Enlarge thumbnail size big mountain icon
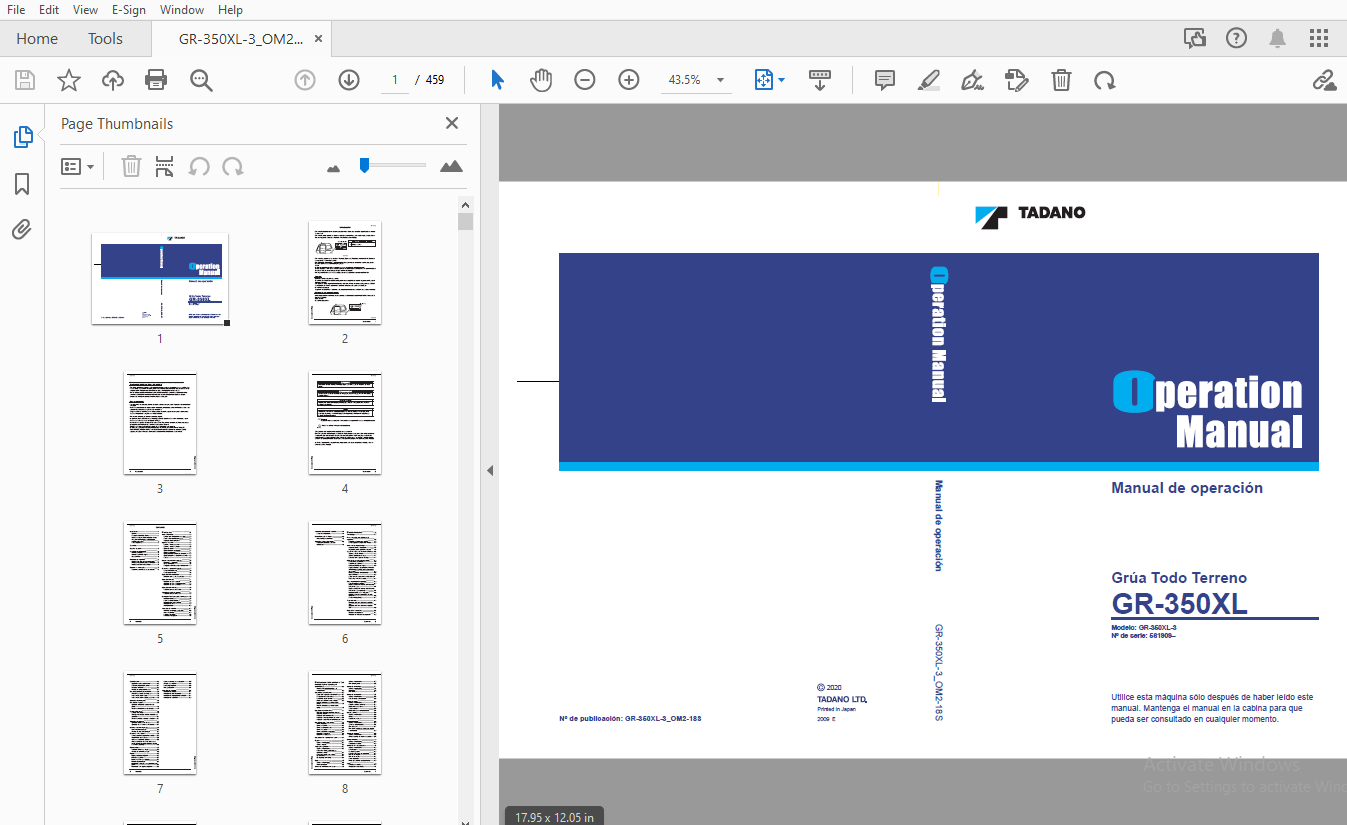Viewport: 1347px width, 825px height. tap(452, 166)
